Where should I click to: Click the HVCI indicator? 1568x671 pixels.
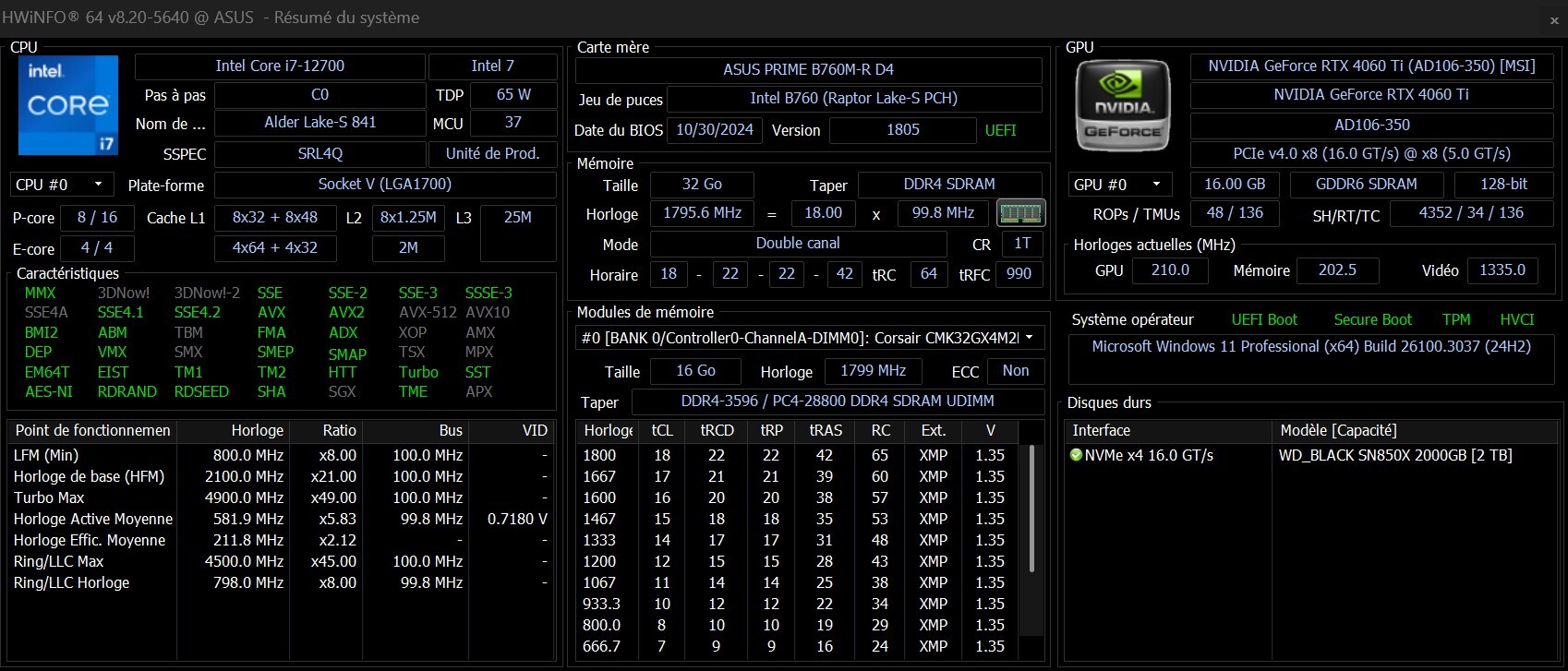[1517, 319]
